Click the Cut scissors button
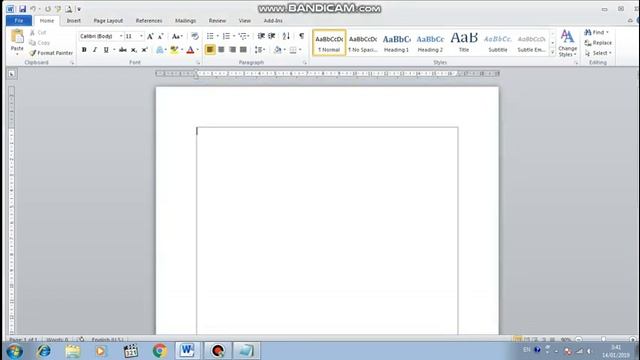 coord(38,33)
